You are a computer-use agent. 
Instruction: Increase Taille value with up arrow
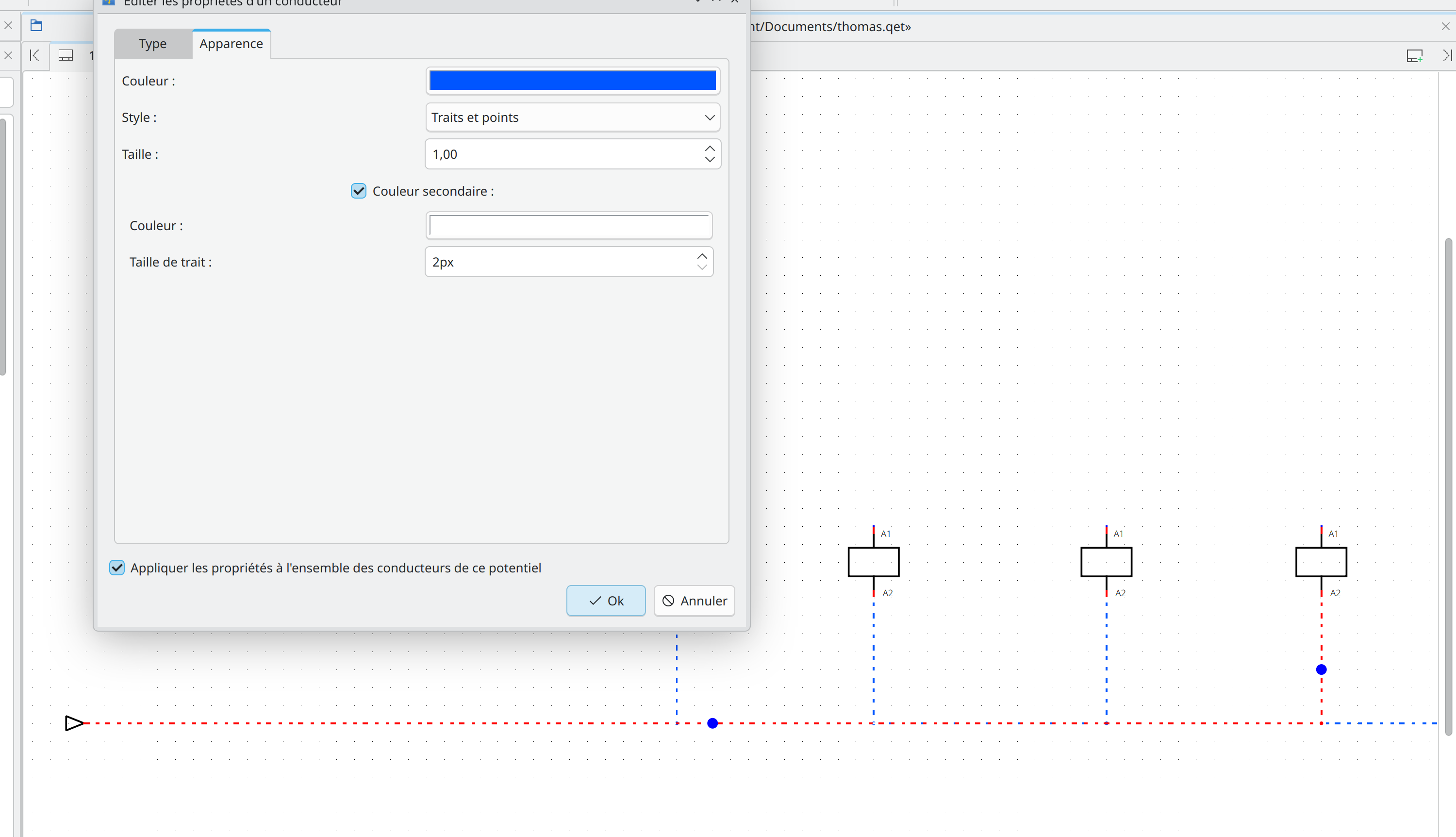[x=710, y=148]
